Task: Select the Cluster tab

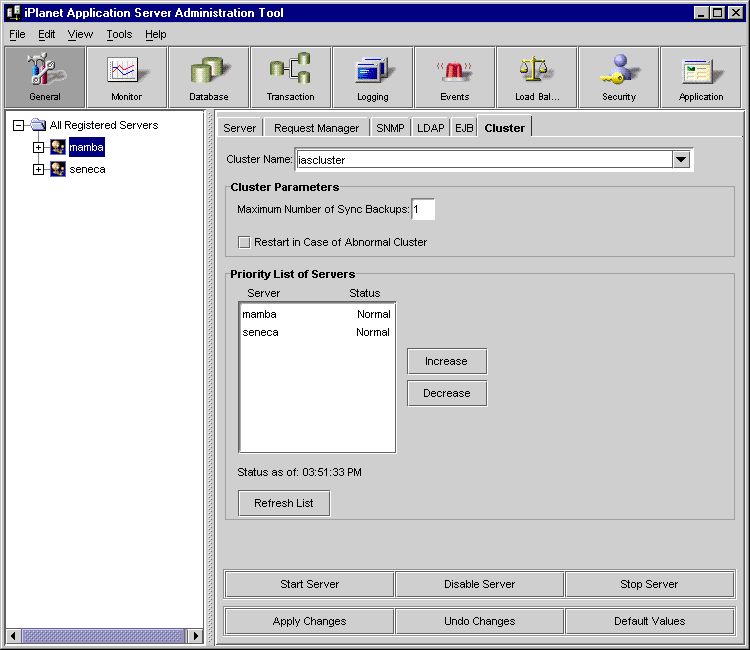Action: 505,128
